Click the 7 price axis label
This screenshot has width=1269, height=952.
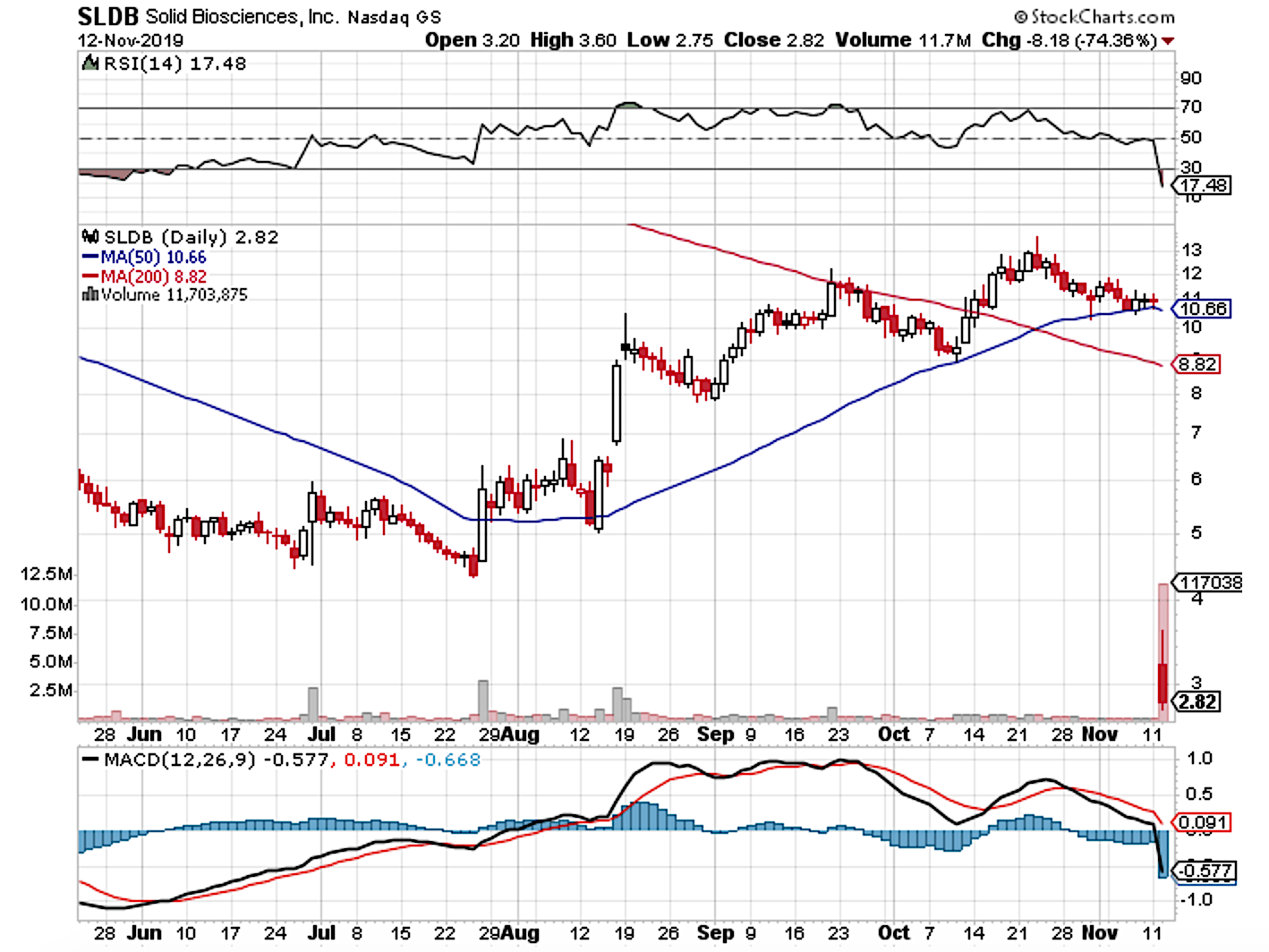[x=1196, y=434]
